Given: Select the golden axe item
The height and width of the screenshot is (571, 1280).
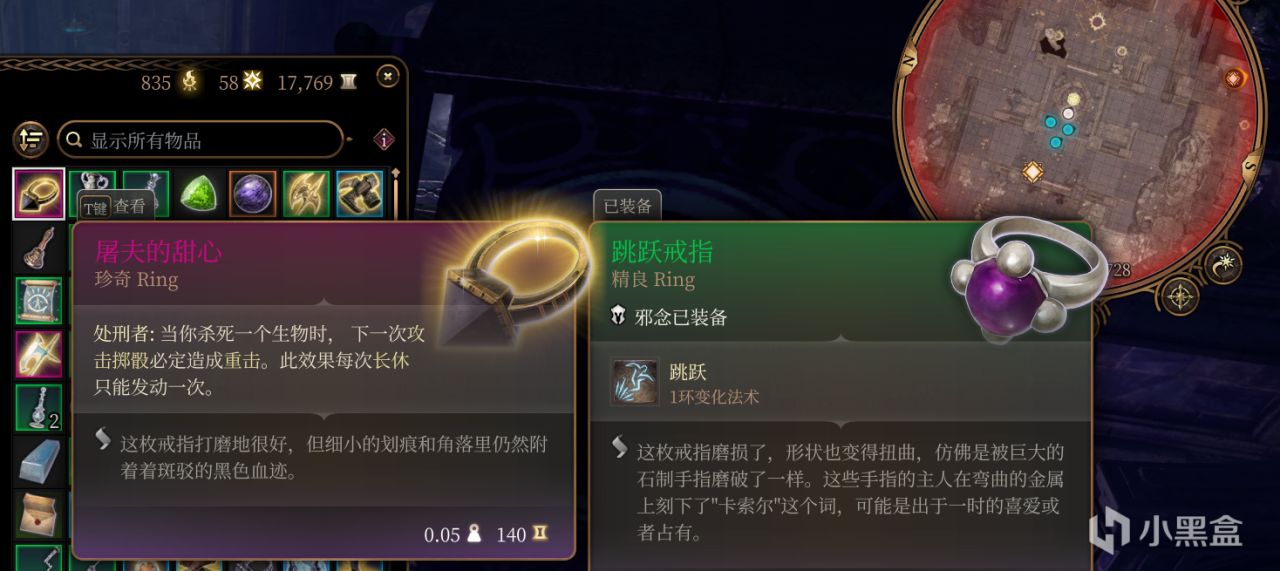Looking at the screenshot, I should (306, 194).
